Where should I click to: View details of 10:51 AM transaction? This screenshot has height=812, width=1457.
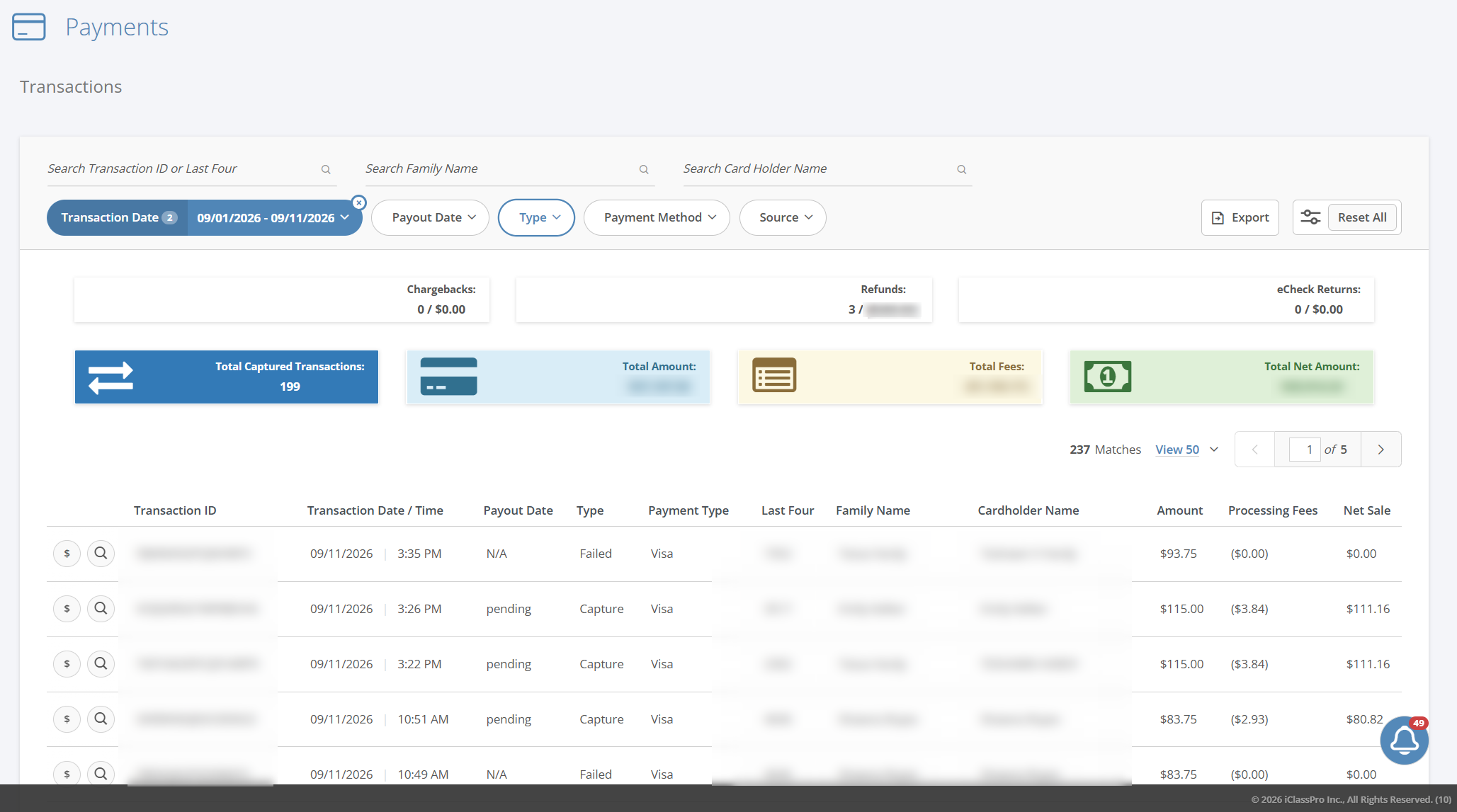pyautogui.click(x=101, y=719)
